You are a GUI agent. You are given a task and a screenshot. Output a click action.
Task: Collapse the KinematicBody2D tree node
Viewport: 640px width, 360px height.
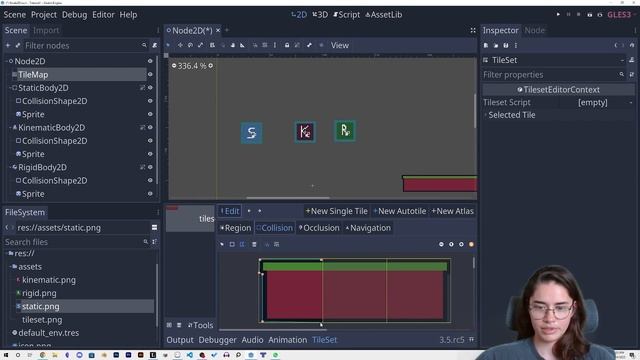coord(10,127)
